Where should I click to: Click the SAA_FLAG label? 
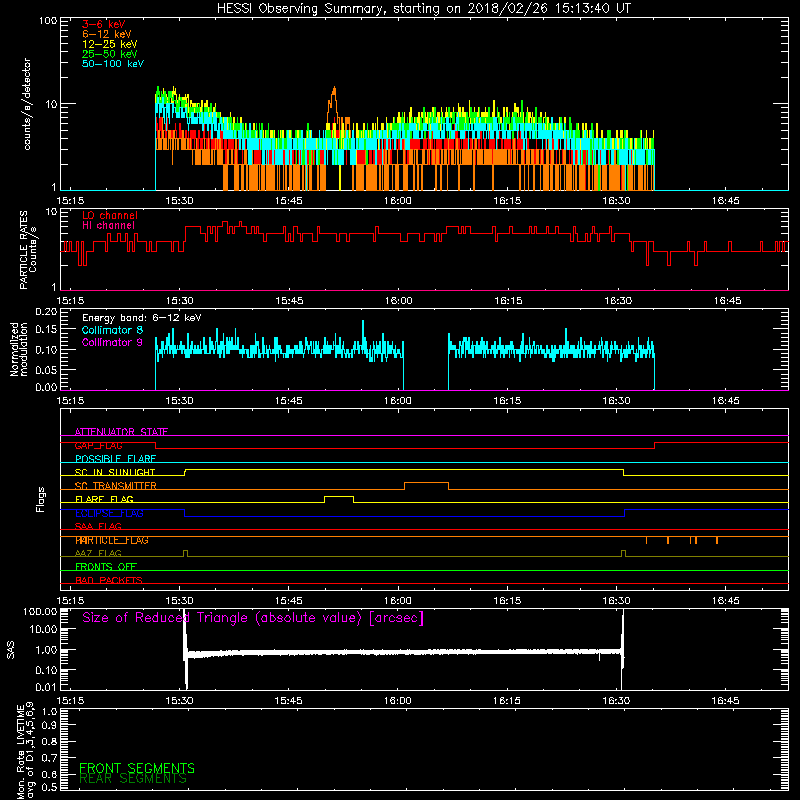(98, 526)
